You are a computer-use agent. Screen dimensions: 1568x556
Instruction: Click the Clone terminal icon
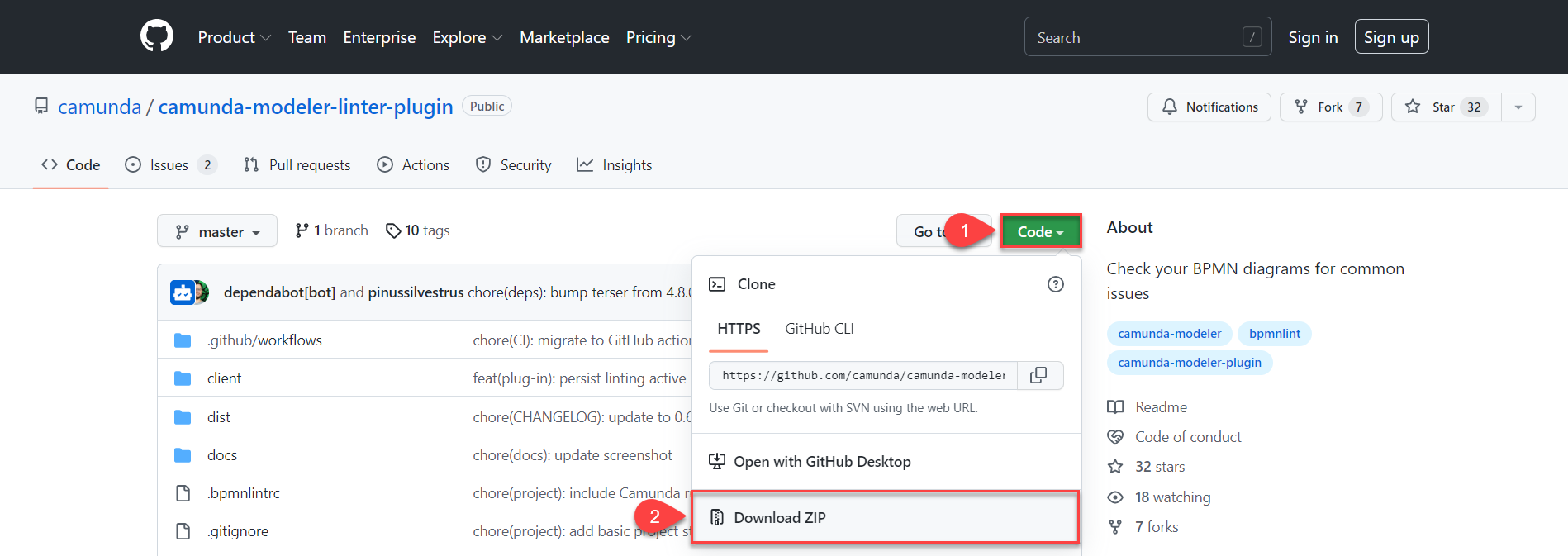pyautogui.click(x=717, y=283)
